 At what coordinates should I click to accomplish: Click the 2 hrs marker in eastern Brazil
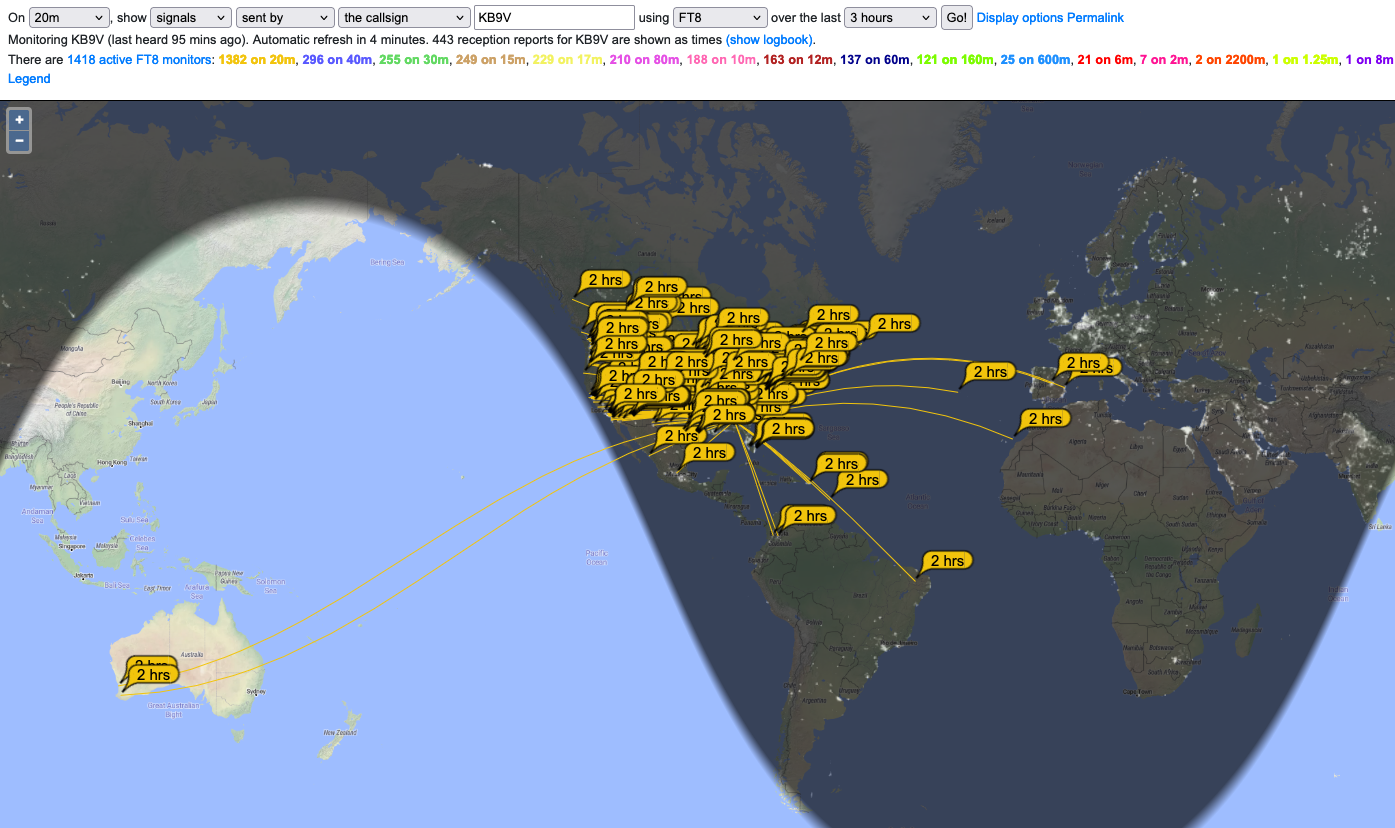click(946, 560)
